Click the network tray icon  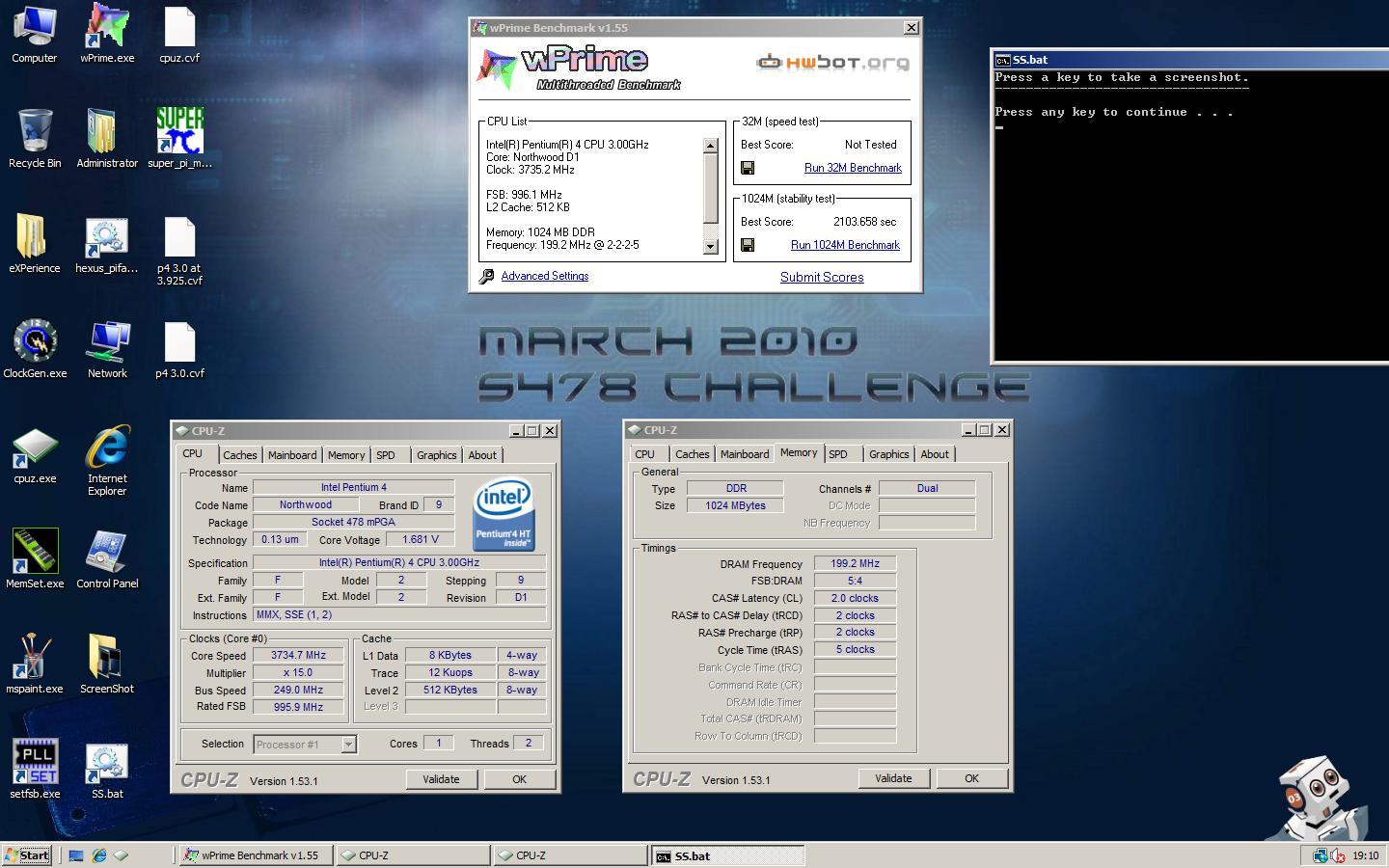click(x=1321, y=855)
